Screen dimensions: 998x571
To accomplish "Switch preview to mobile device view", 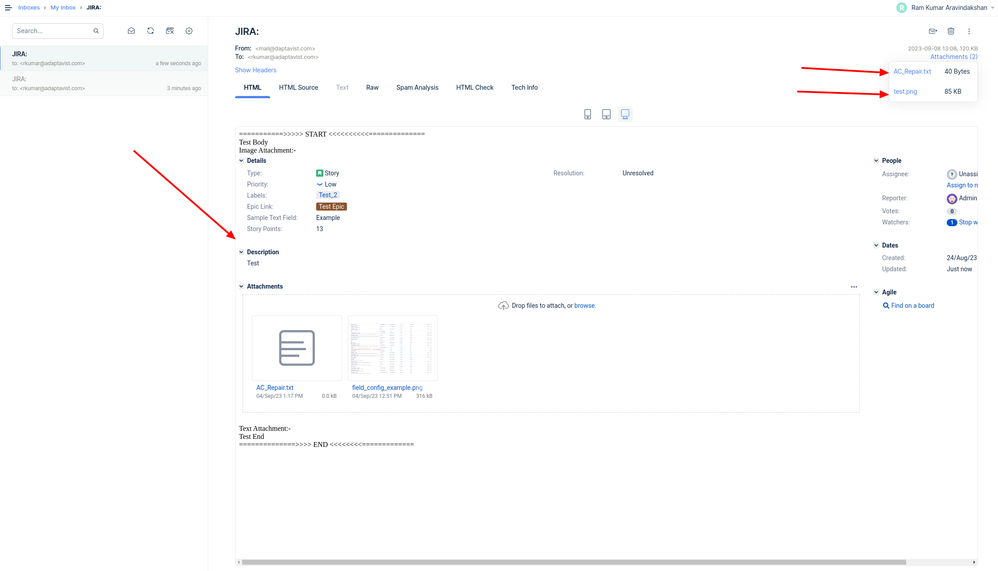I will (x=587, y=114).
